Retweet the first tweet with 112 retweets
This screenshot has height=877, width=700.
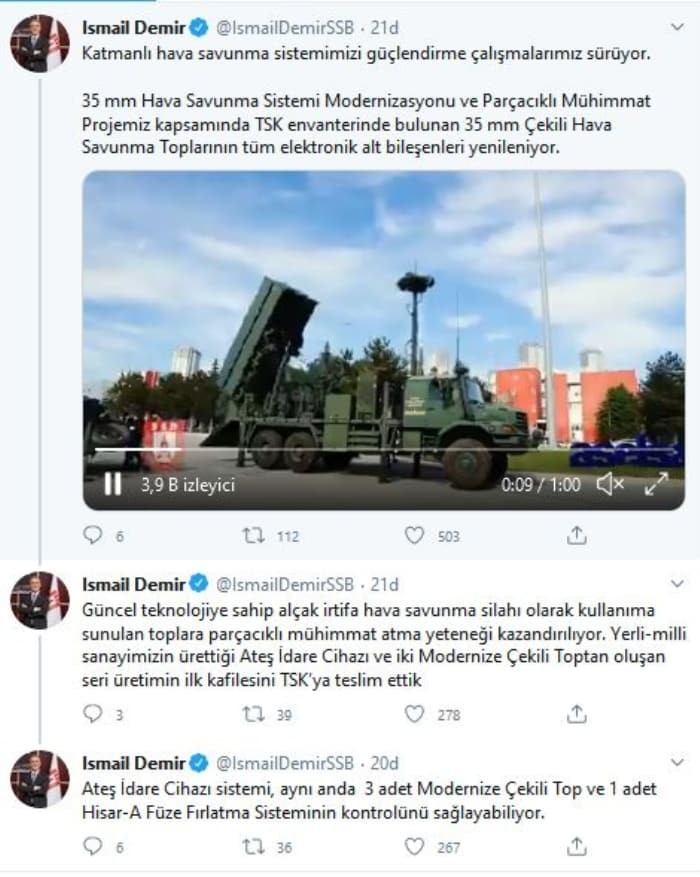click(254, 536)
